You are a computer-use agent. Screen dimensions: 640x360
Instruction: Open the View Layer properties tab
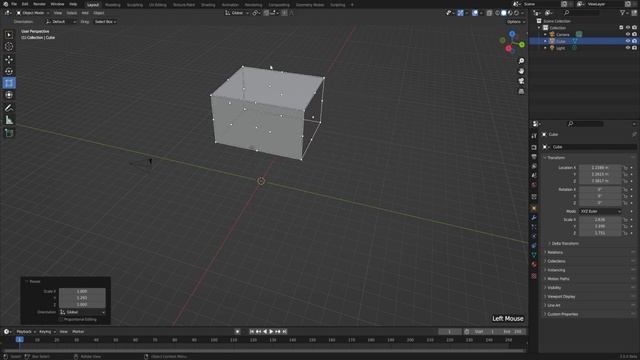(534, 167)
